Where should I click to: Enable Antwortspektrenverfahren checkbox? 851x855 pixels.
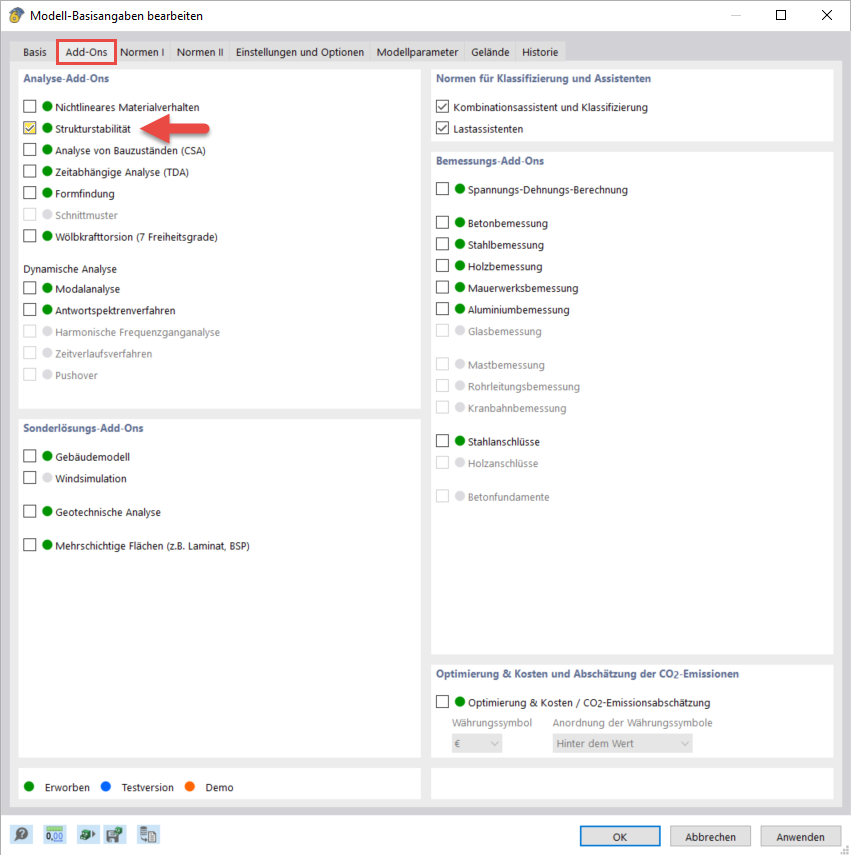30,310
